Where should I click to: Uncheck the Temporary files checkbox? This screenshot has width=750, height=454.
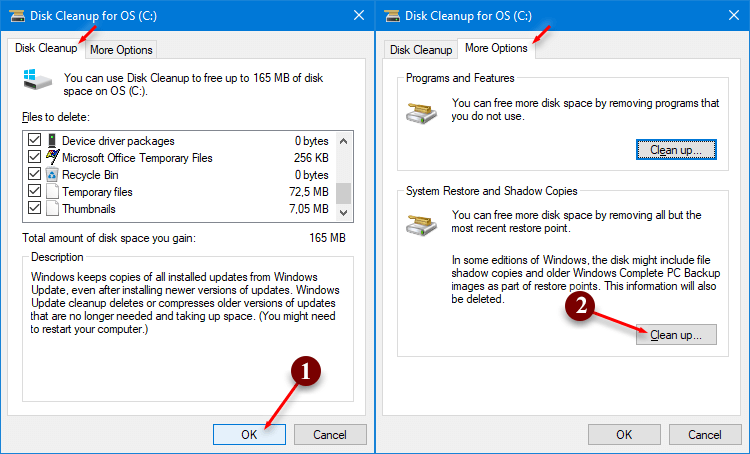34,191
